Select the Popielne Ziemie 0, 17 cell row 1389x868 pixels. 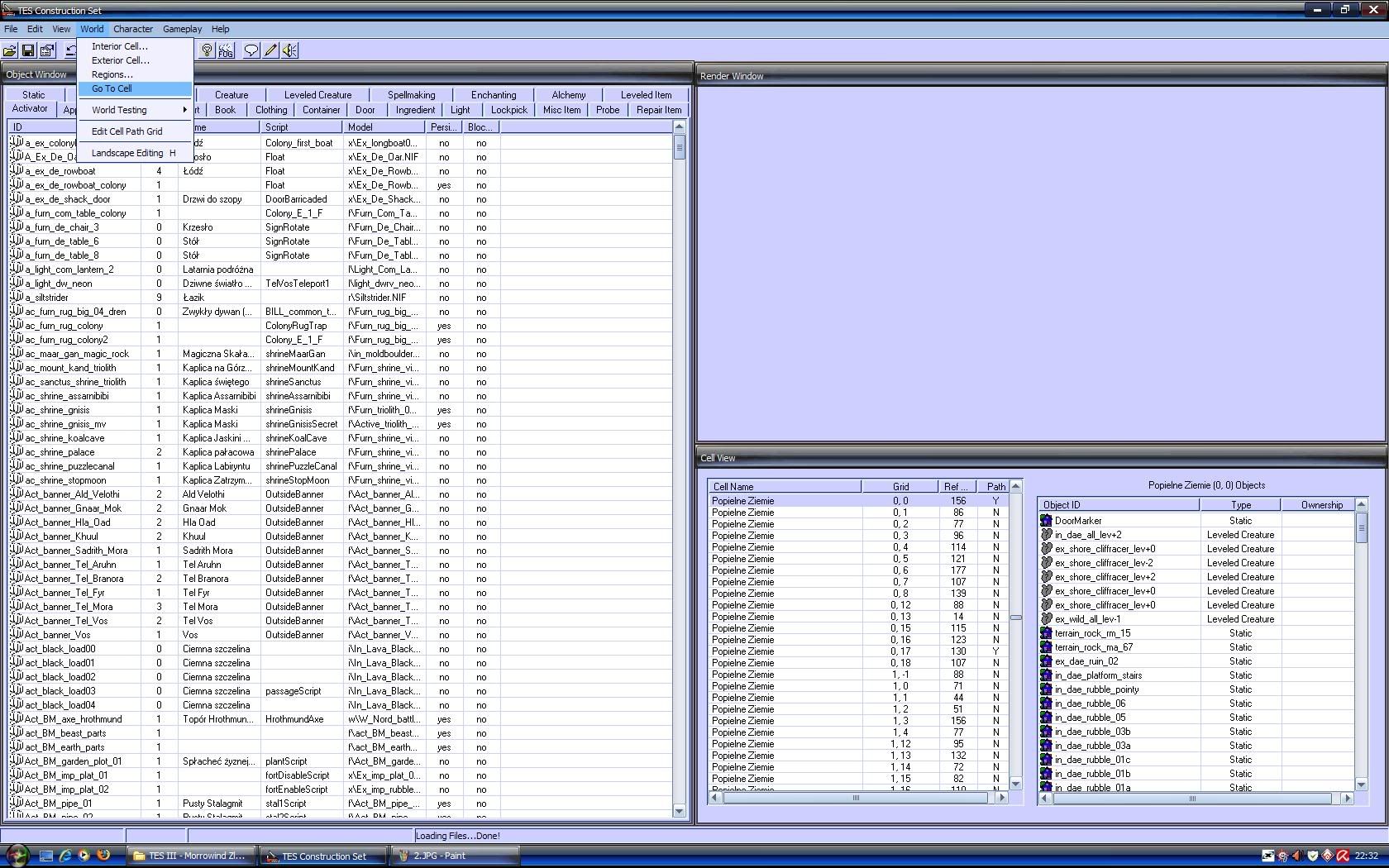click(x=858, y=651)
